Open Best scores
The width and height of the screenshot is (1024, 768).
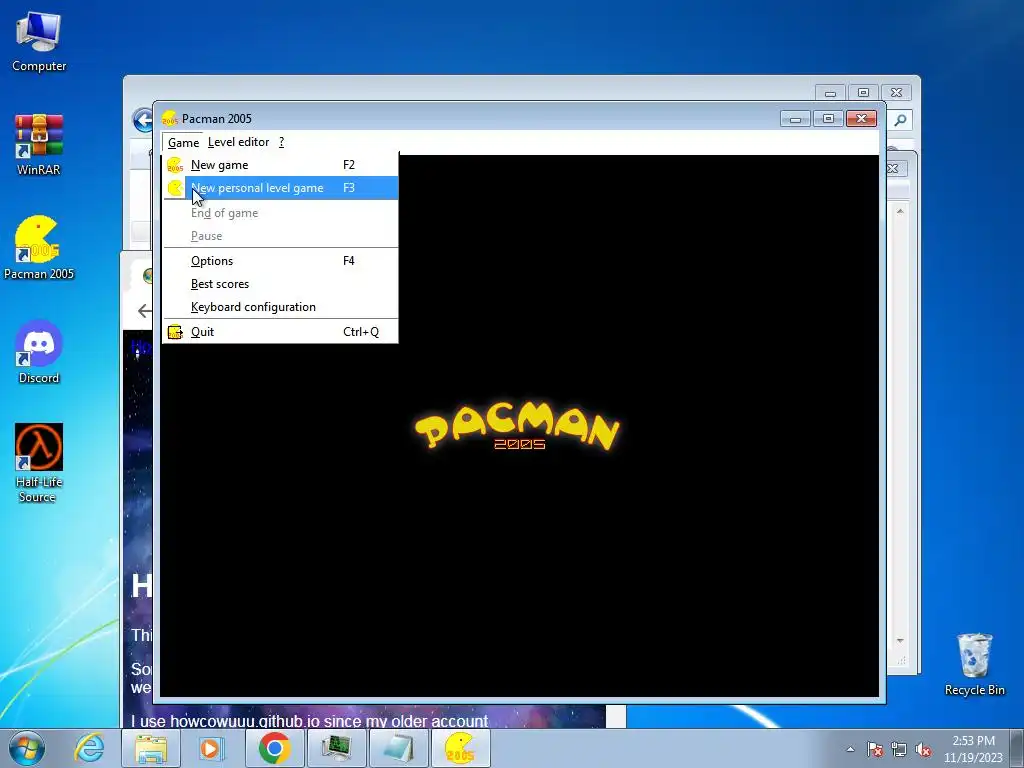pyautogui.click(x=280, y=284)
